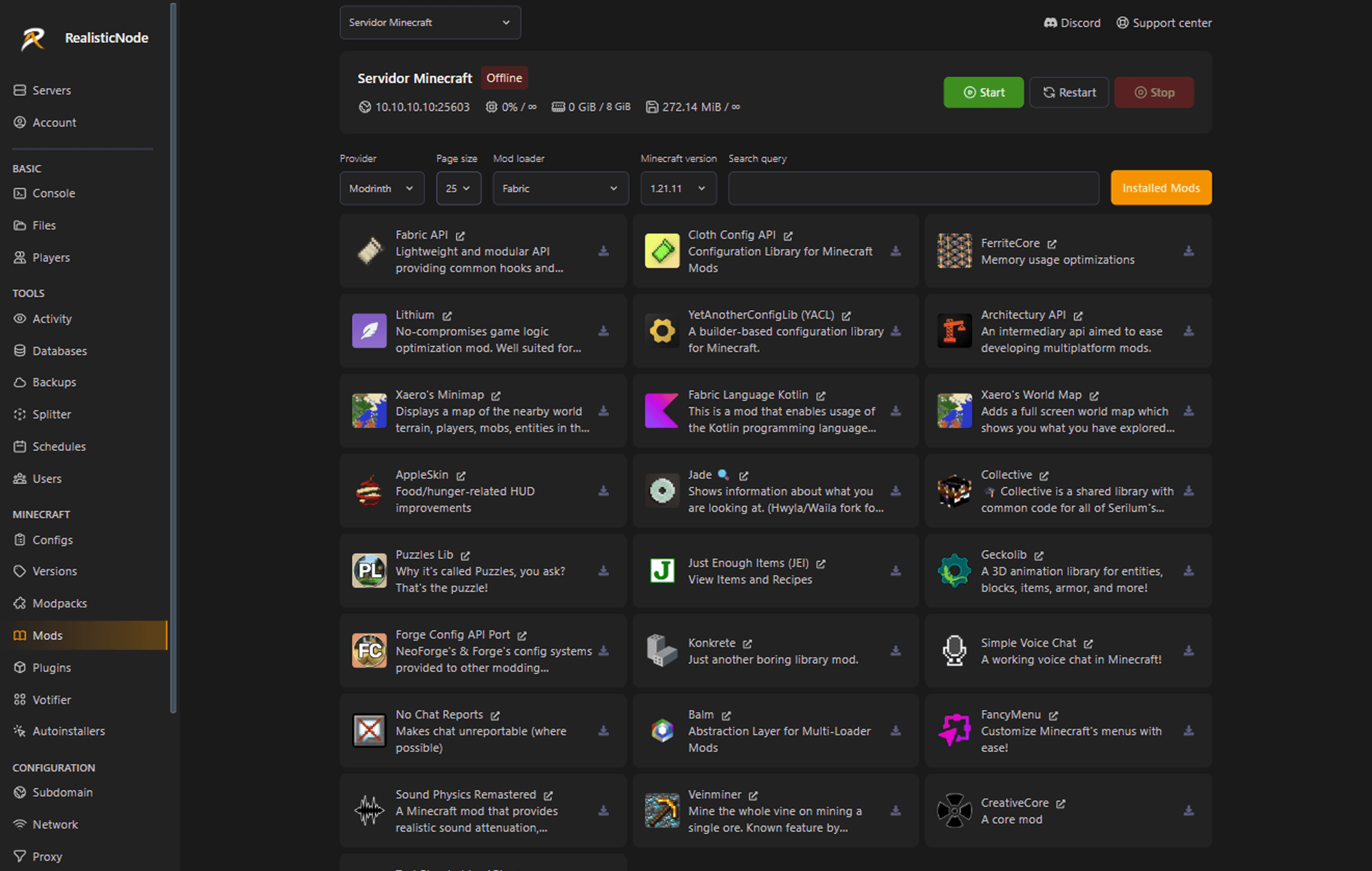Download the AppleSkin mod
The height and width of the screenshot is (871, 1372).
603,491
